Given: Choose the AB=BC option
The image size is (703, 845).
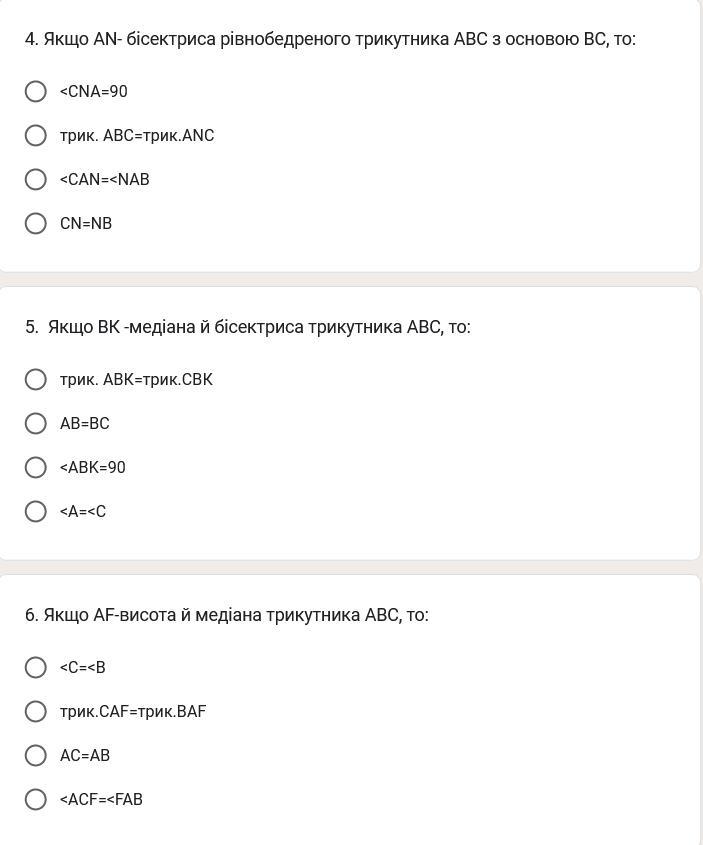Looking at the screenshot, I should click(x=36, y=424).
